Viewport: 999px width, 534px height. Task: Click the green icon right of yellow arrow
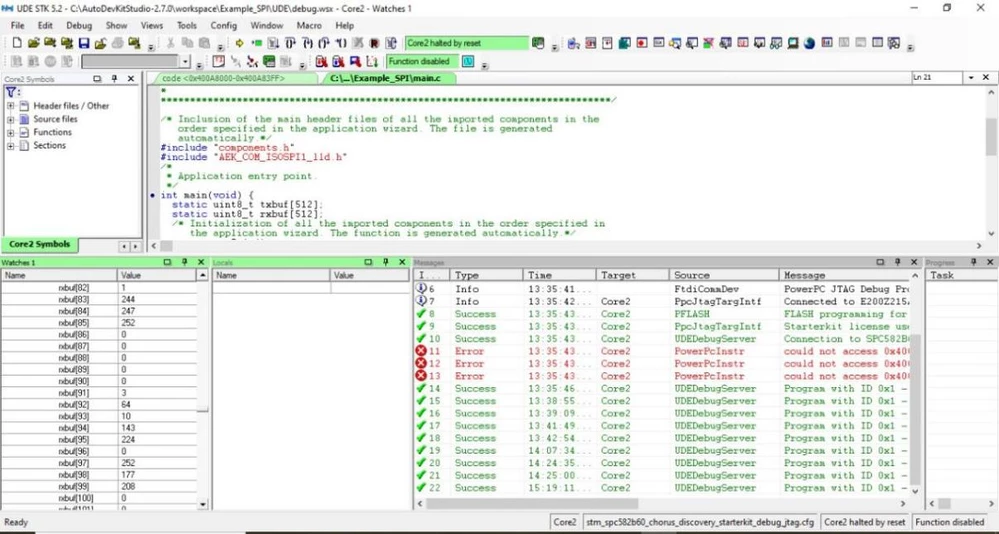(257, 43)
